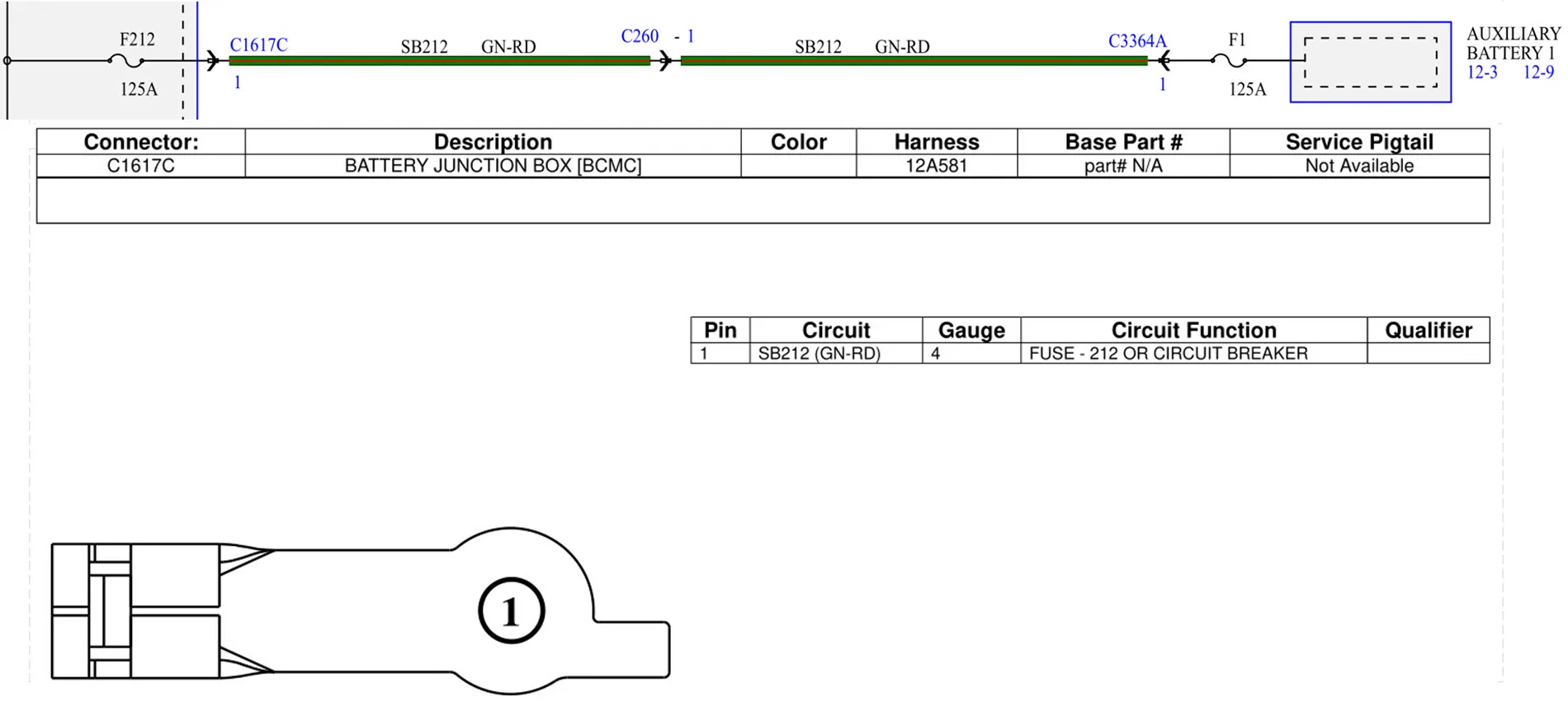The image size is (1568, 706).
Task: Select the right SB212 GN-RD wire segment
Action: [x=914, y=60]
